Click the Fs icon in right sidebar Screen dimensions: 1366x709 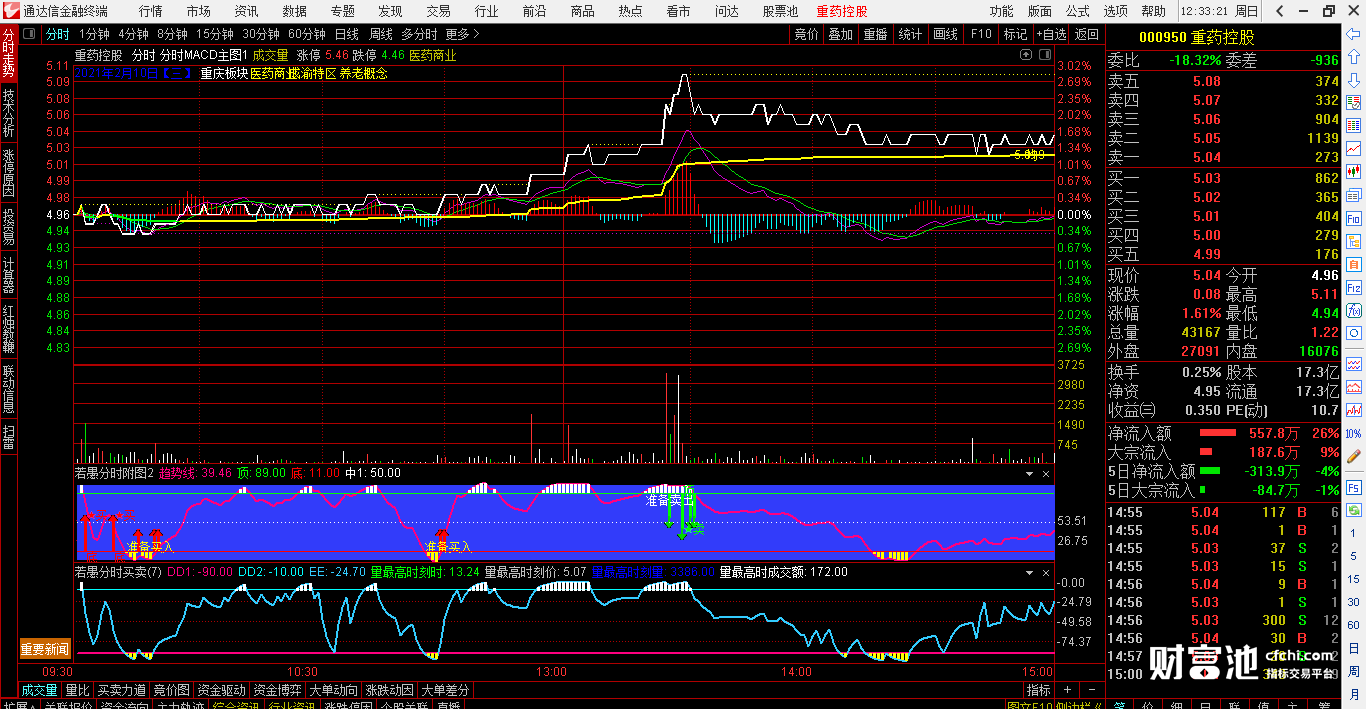[1354, 487]
